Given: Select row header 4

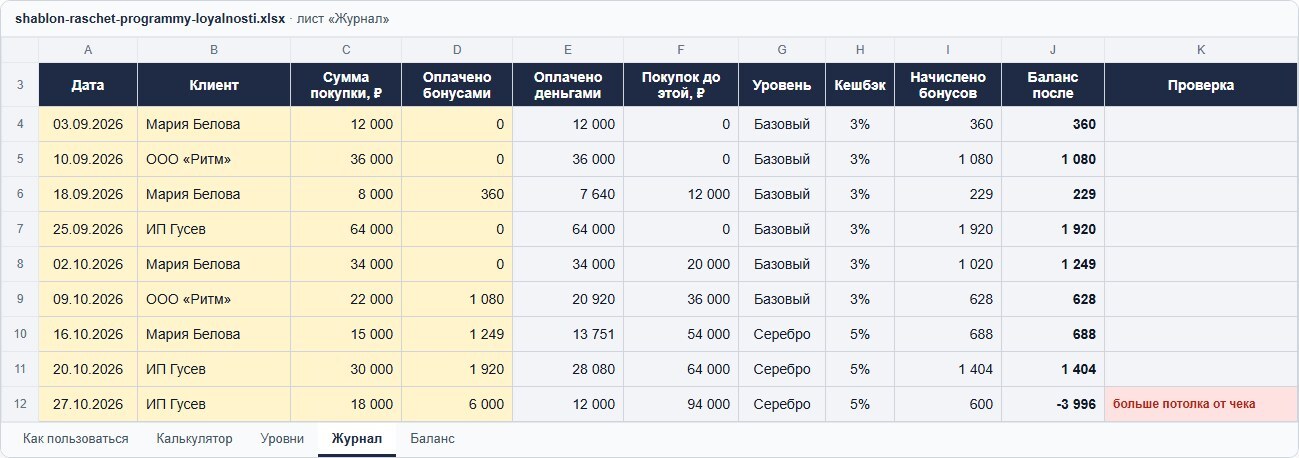Looking at the screenshot, I should (20, 124).
